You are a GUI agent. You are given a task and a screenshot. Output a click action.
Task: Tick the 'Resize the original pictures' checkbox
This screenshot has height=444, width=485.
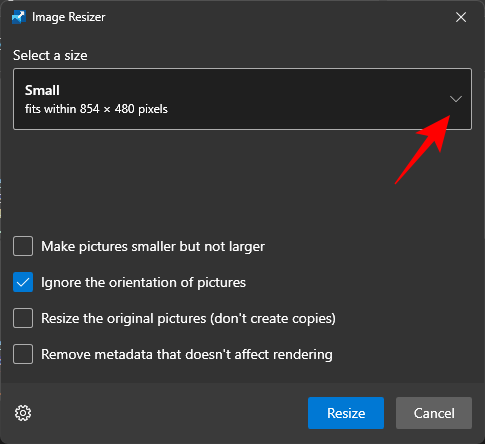click(23, 318)
